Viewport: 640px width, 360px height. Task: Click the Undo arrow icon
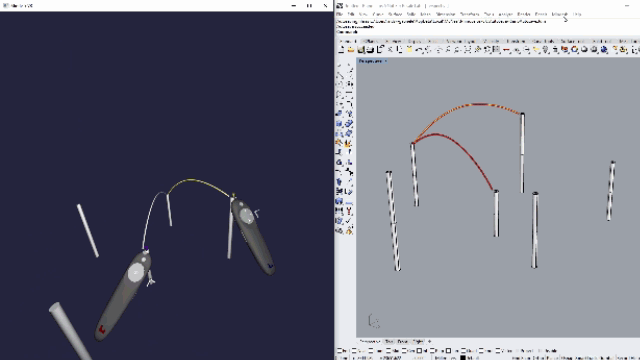[x=419, y=50]
